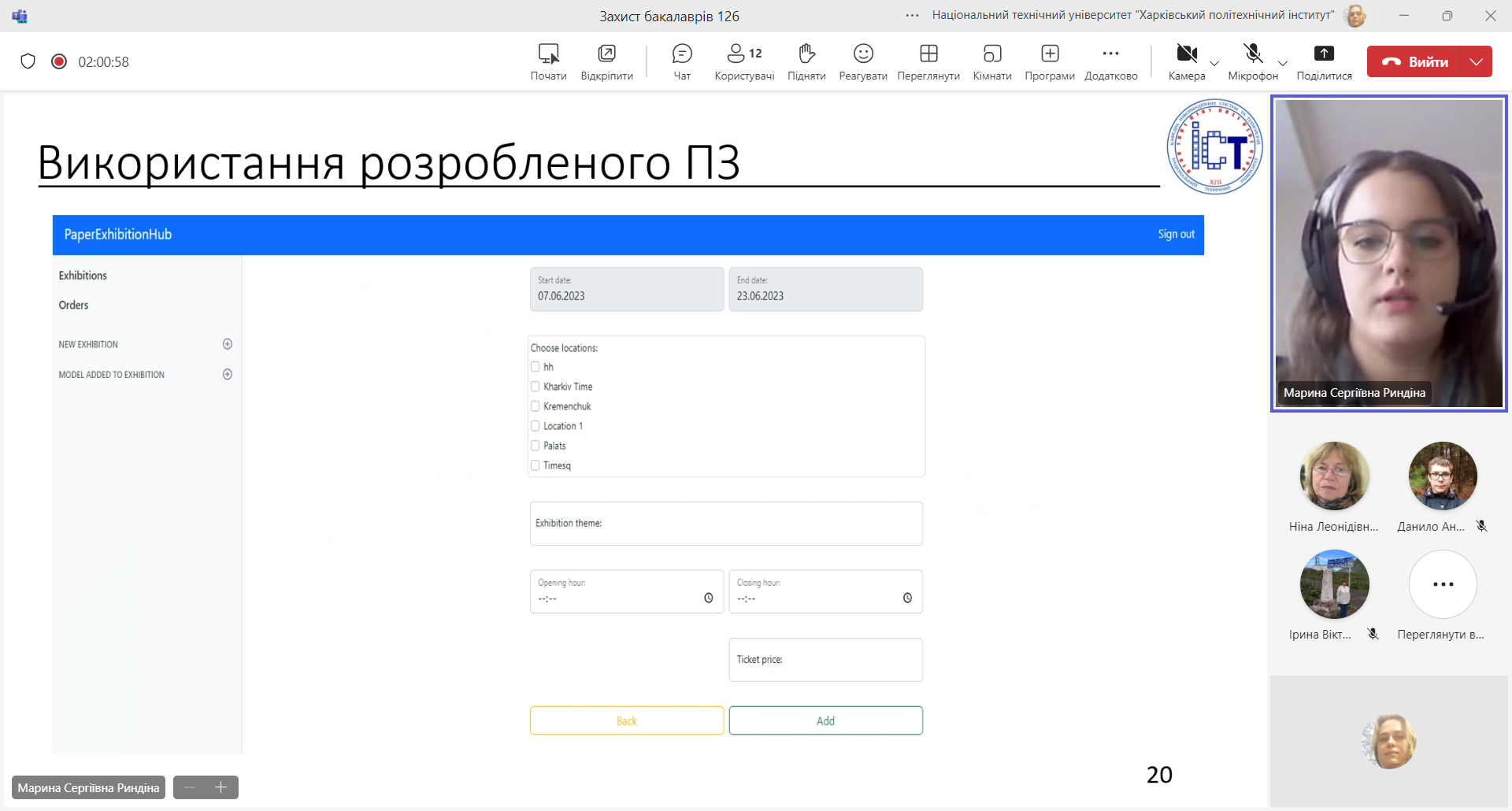The height and width of the screenshot is (811, 1512).
Task: Open Додатково more options menu
Action: click(1110, 61)
